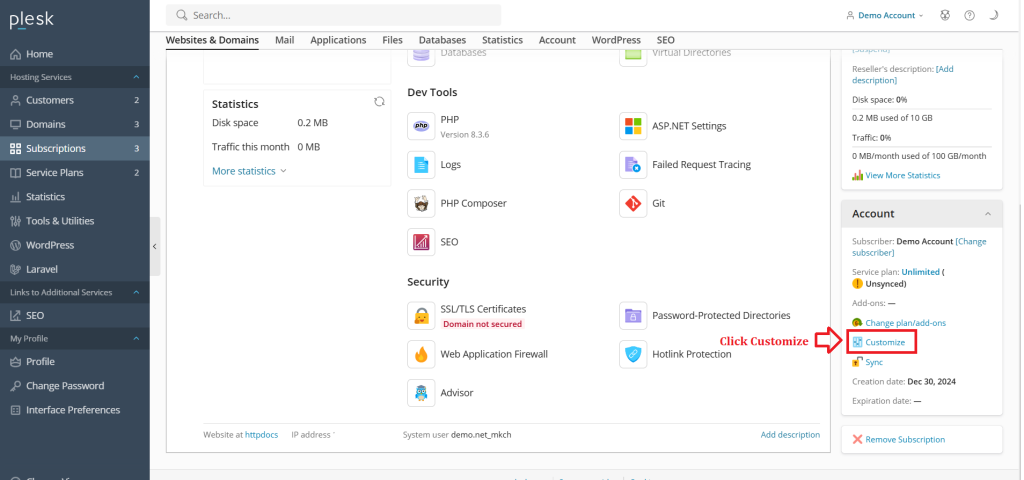Switch to the Applications tab
The image size is (1024, 480).
coord(338,40)
